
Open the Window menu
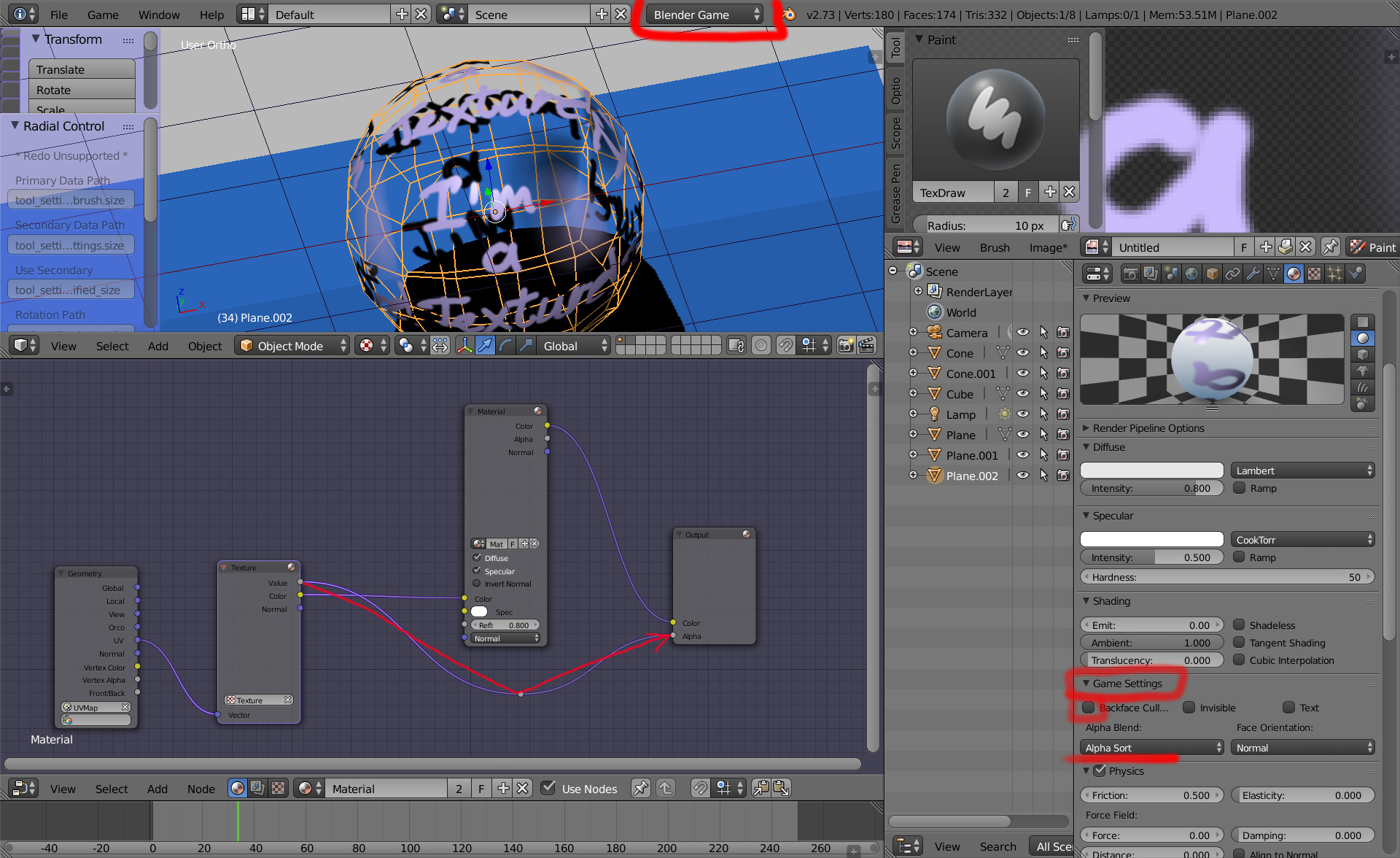[x=158, y=15]
